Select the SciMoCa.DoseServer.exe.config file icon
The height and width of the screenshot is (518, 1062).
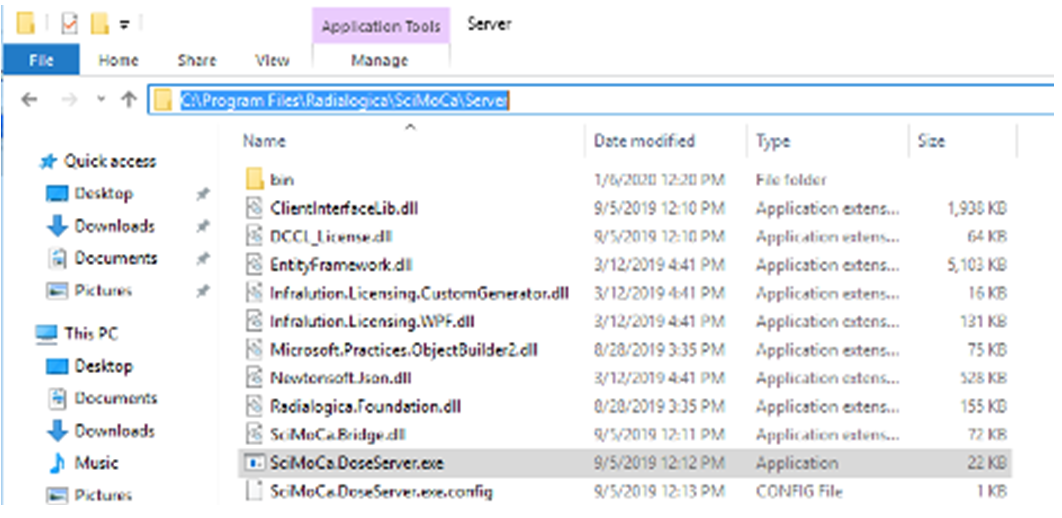tap(255, 491)
